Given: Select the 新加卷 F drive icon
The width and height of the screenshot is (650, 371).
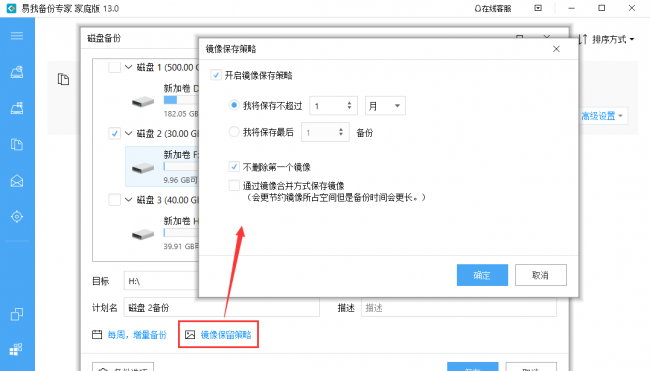Looking at the screenshot, I should [143, 168].
